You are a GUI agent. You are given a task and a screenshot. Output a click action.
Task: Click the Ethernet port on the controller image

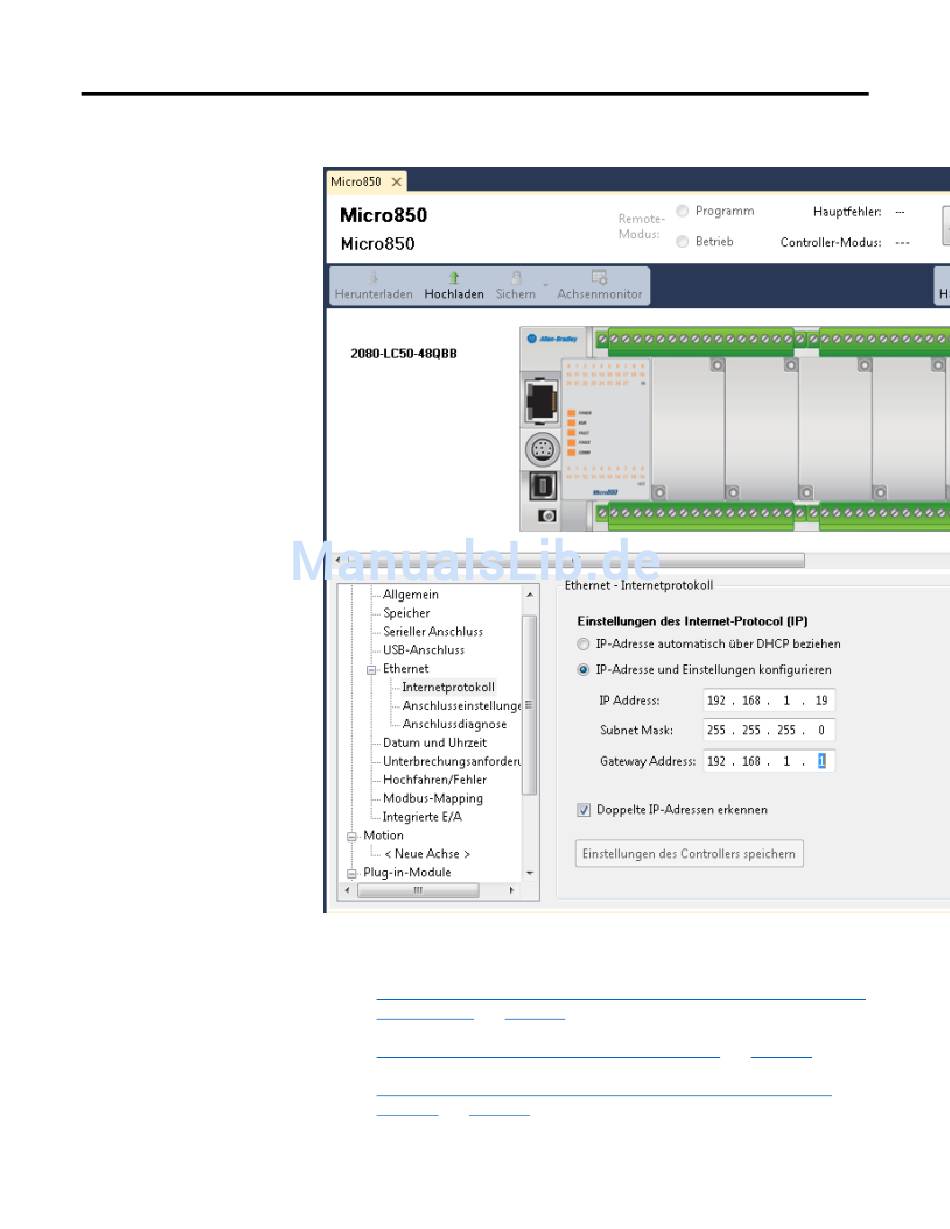click(x=542, y=400)
